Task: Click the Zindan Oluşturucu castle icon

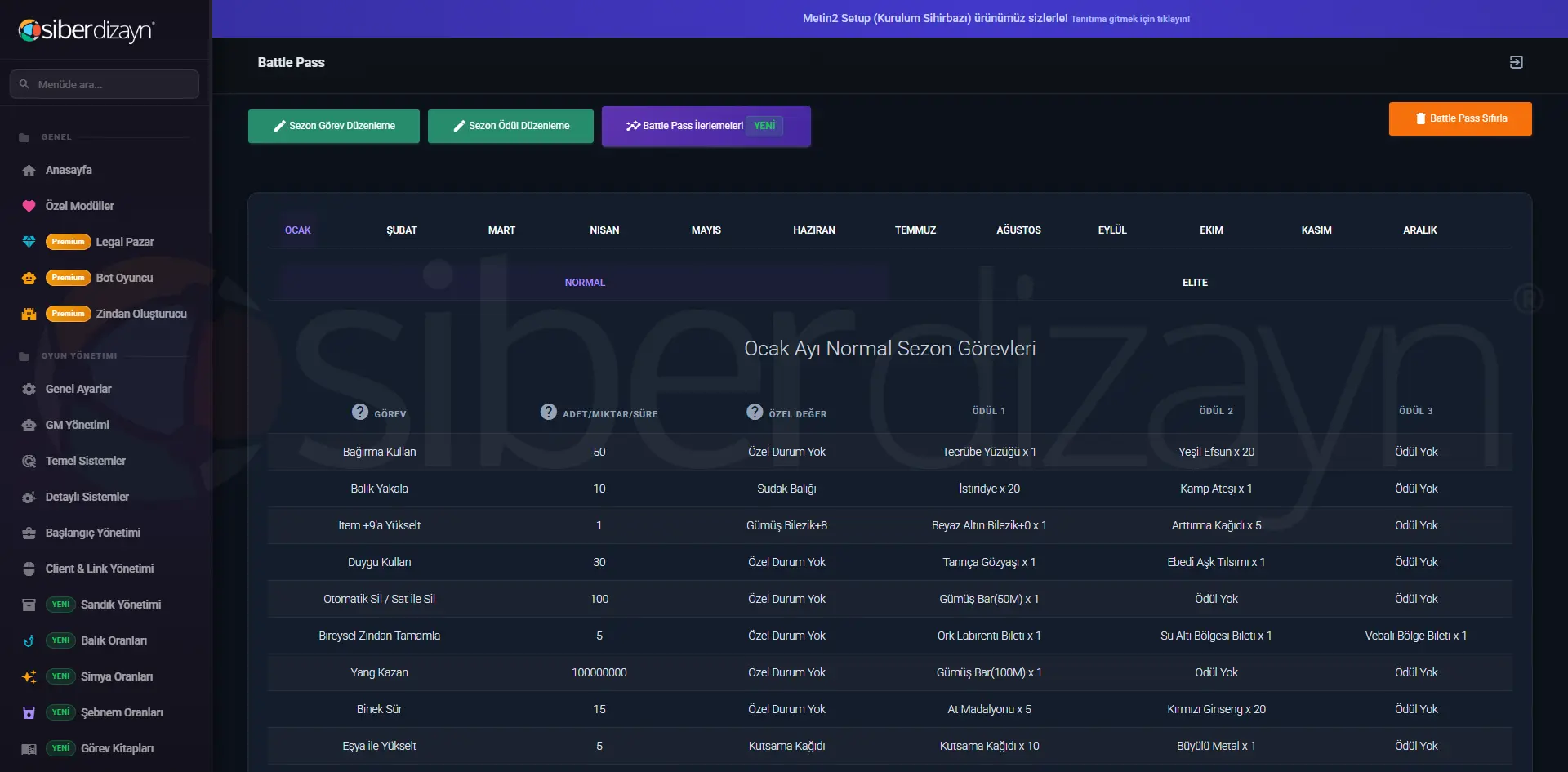Action: click(29, 314)
